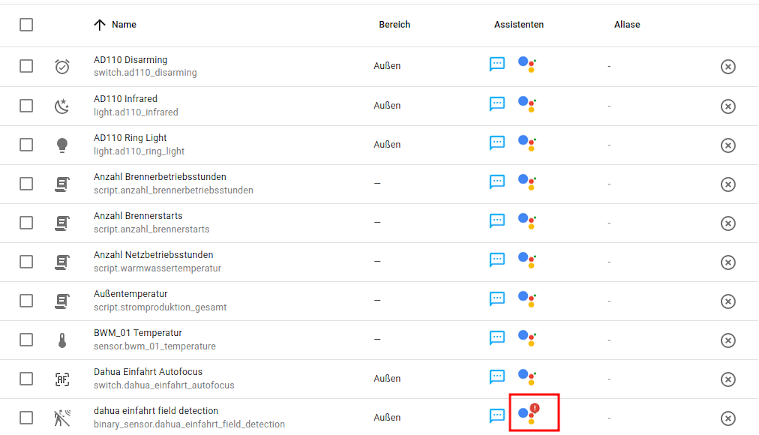
Task: Select the BWM_01 Temperatur row checkbox
Action: 27,339
